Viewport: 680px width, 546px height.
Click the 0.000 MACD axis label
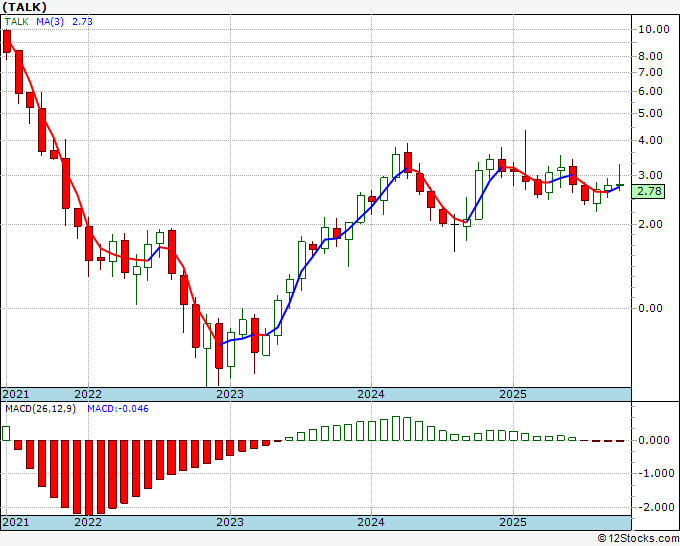pyautogui.click(x=654, y=440)
